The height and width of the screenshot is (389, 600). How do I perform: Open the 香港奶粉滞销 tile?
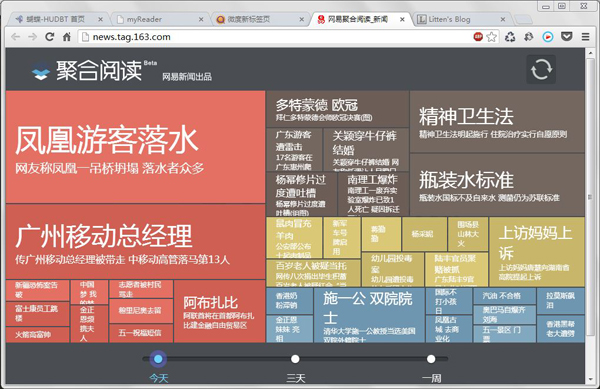point(289,301)
